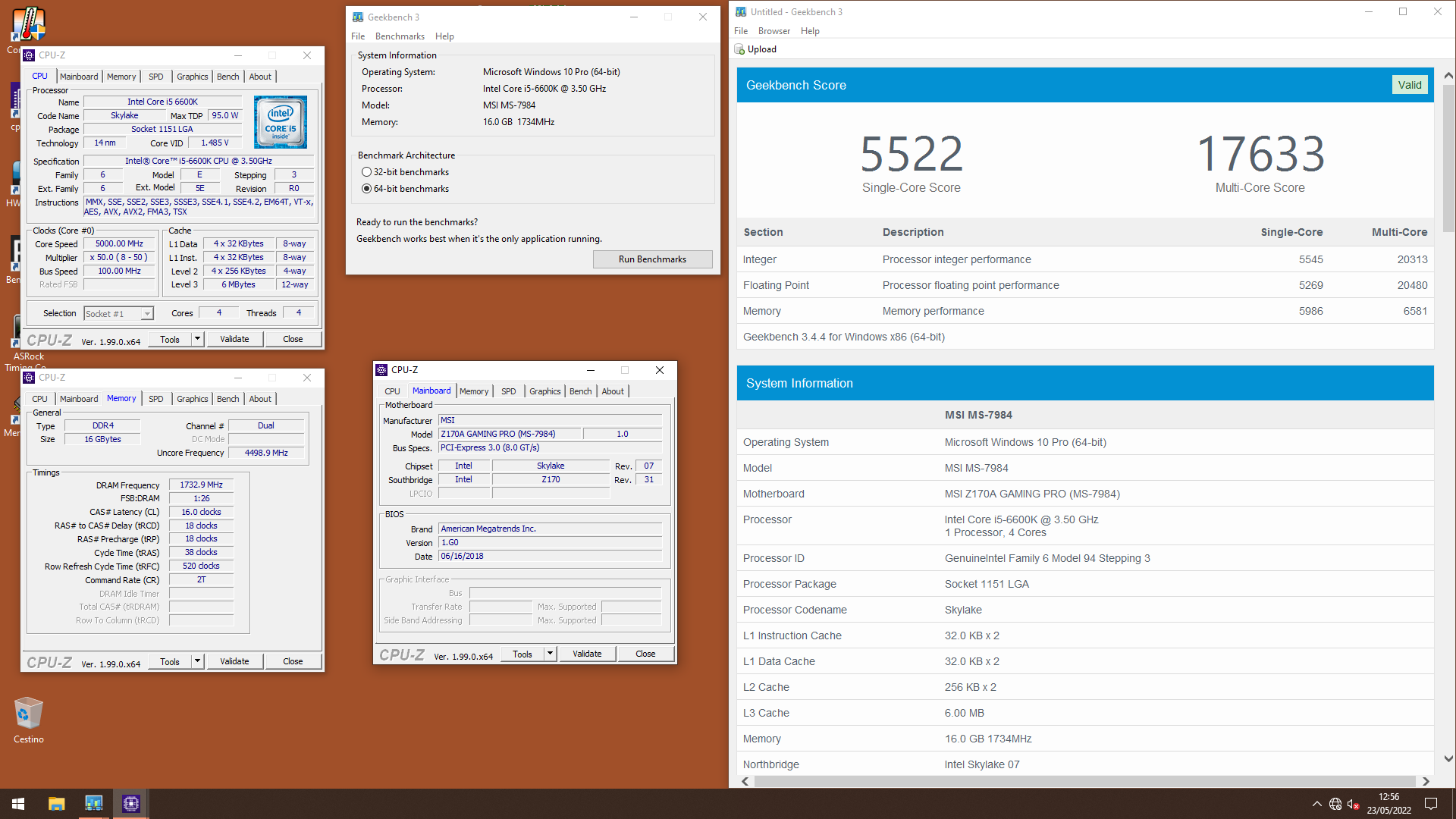Viewport: 1456px width, 819px height.
Task: Switch to the CPU-Z taskbar icon
Action: pyautogui.click(x=131, y=804)
